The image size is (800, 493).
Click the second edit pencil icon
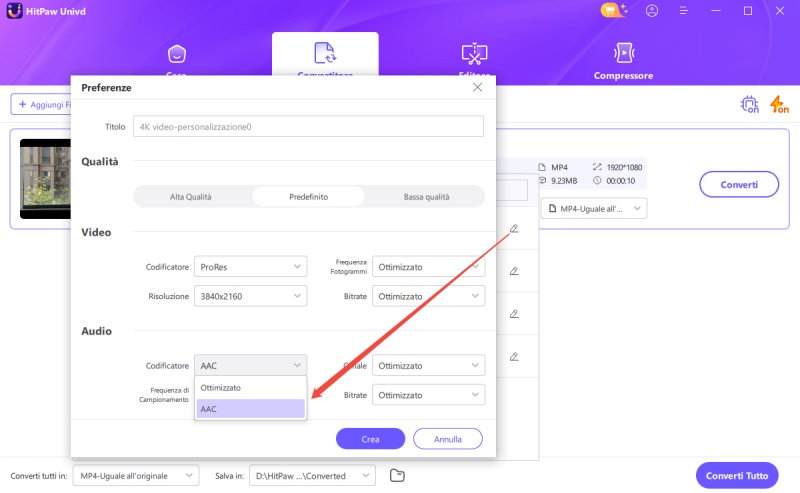514,271
